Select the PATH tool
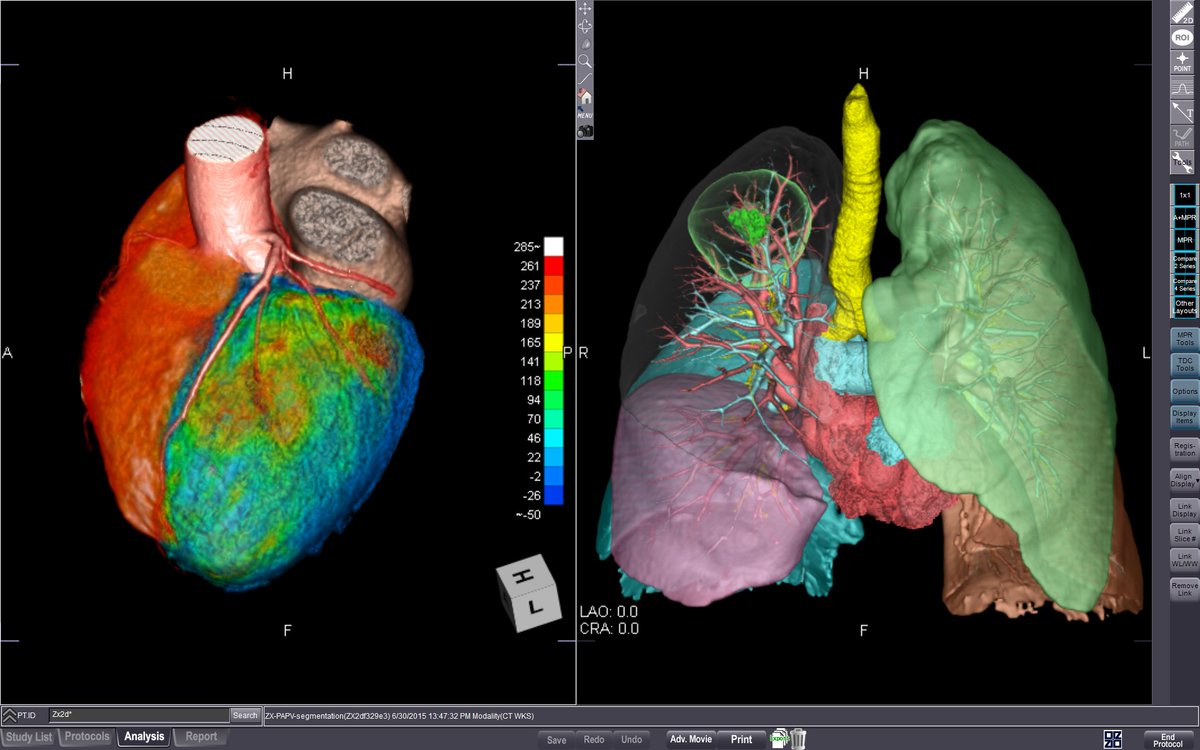The width and height of the screenshot is (1200, 750). [x=1182, y=138]
